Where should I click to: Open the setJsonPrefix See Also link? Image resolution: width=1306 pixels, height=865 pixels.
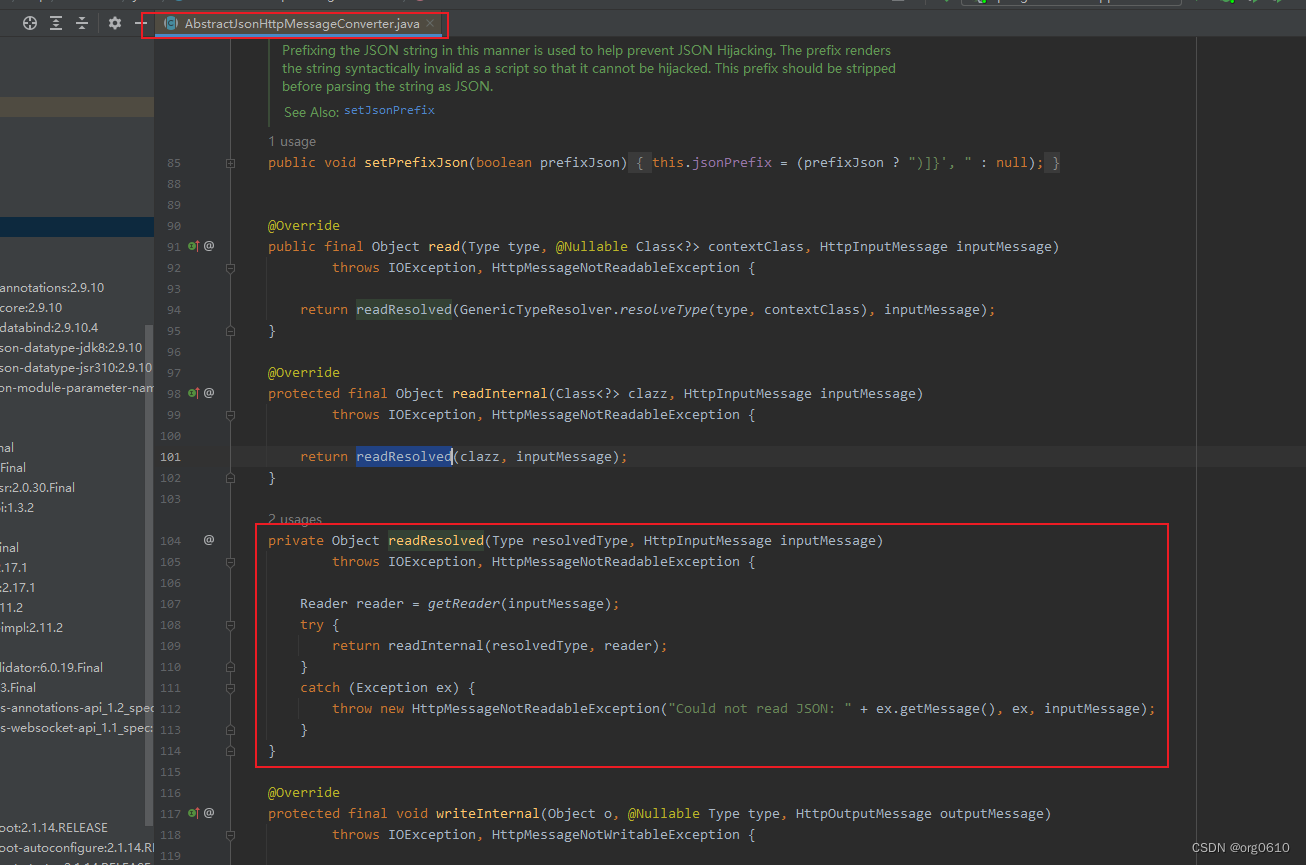point(389,111)
